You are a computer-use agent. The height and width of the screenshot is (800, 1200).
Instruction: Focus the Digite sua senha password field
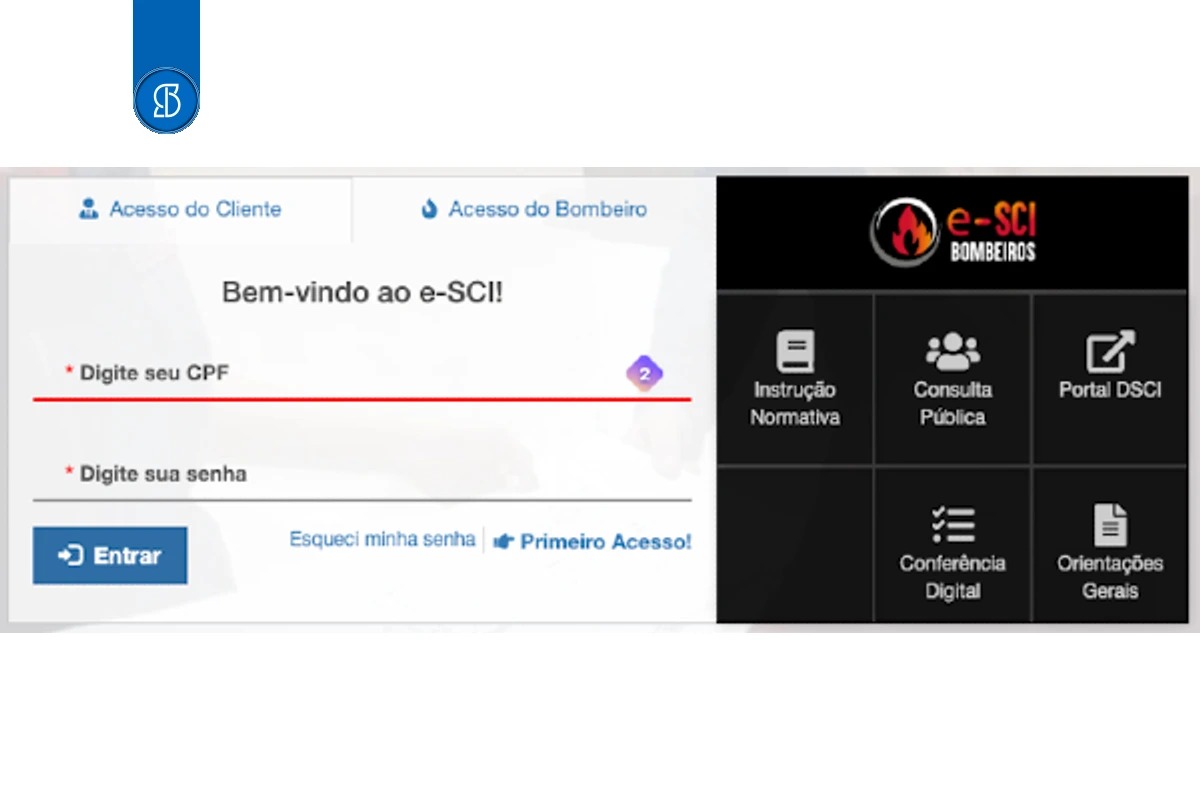pyautogui.click(x=362, y=474)
